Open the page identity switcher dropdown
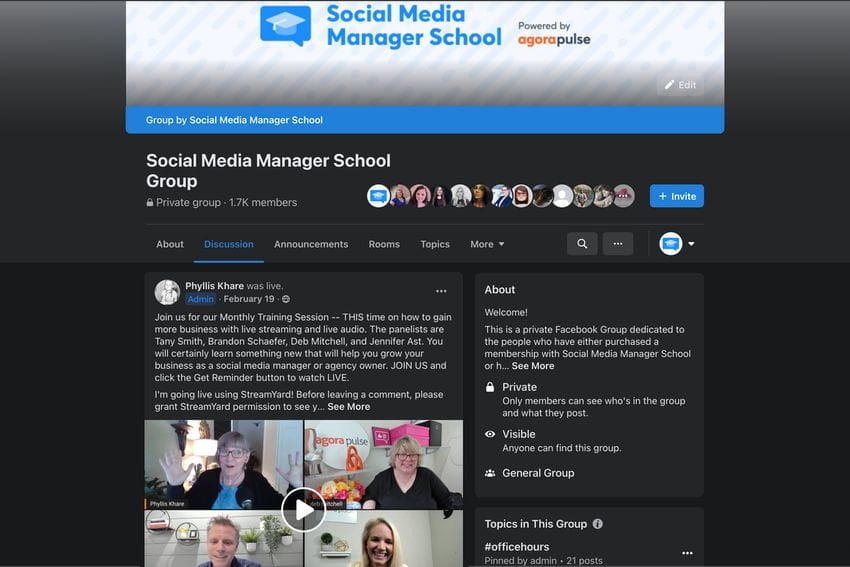 click(x=677, y=244)
